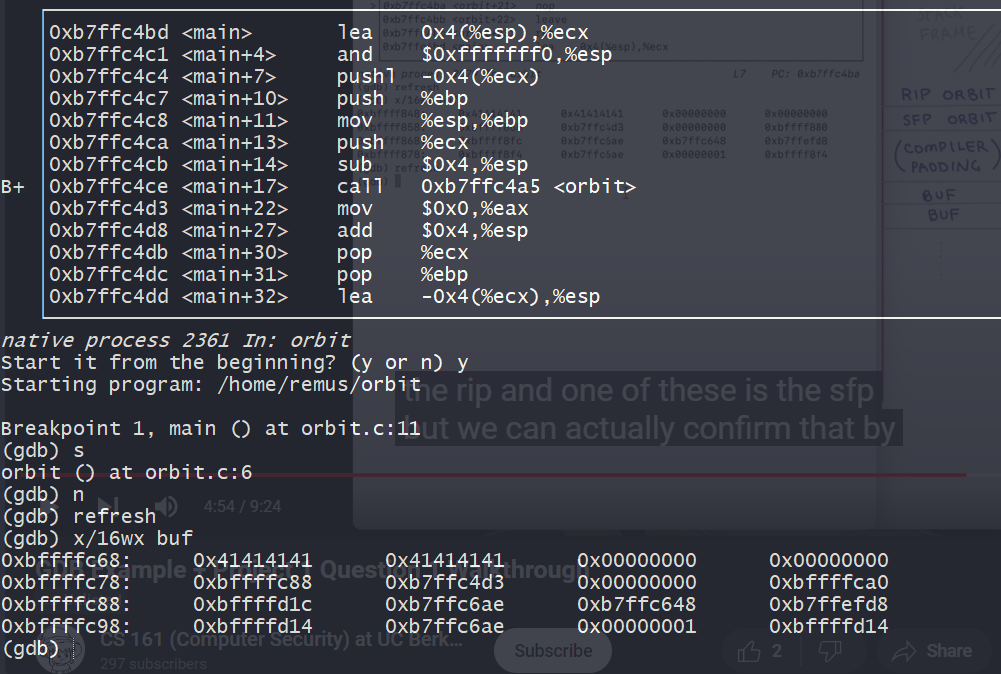Like the video with the thumbs-up icon
The width and height of the screenshot is (1001, 674).
pos(749,651)
